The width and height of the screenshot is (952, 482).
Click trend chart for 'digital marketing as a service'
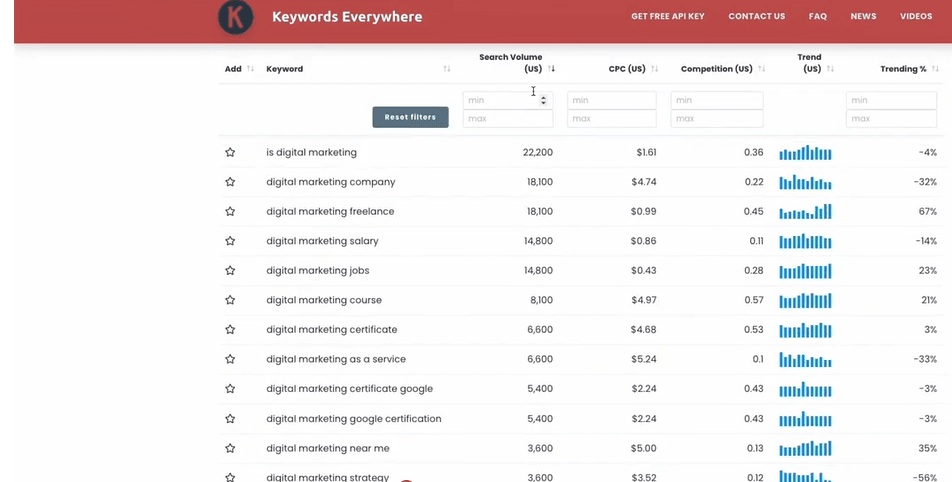805,359
